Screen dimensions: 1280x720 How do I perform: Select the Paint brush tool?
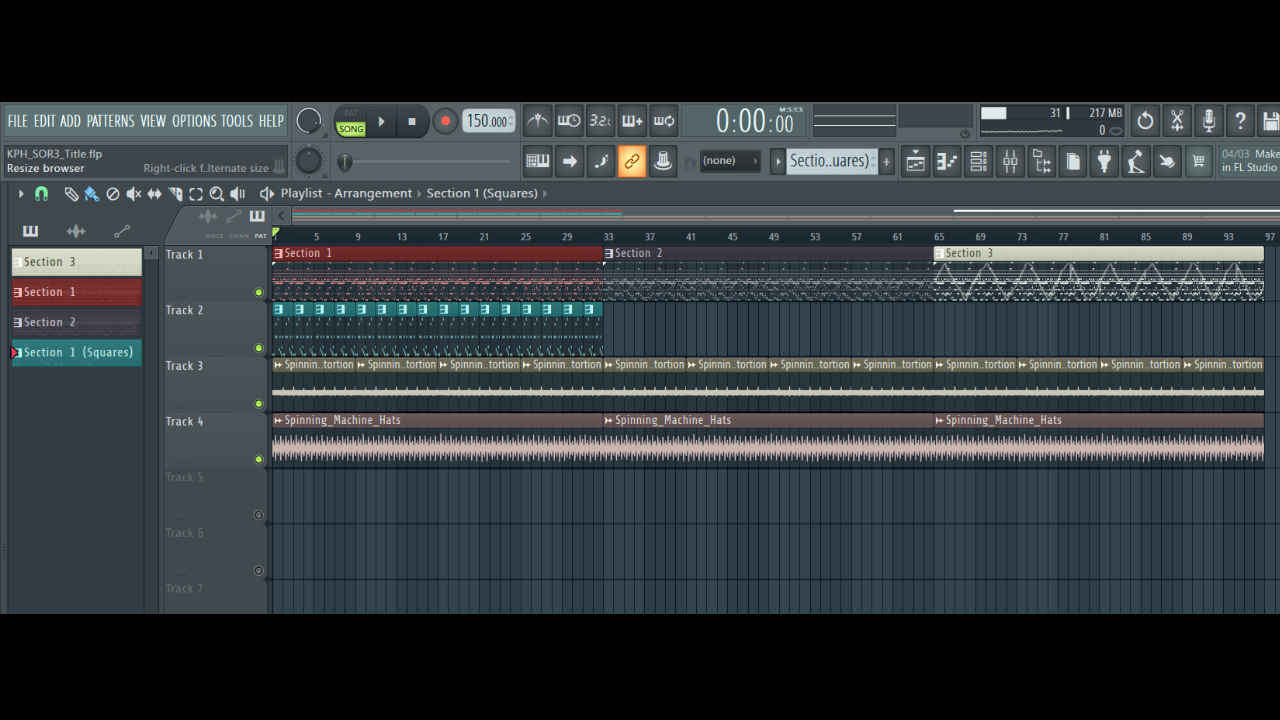point(92,194)
